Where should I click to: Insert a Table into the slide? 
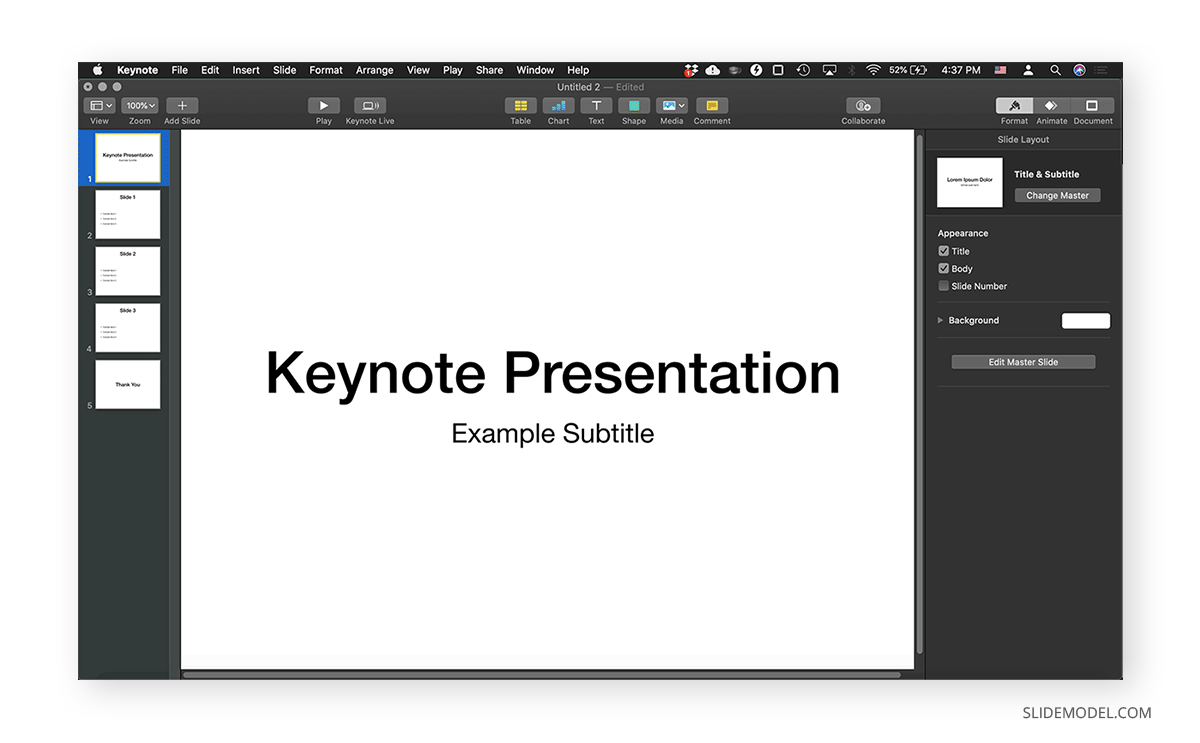pos(520,107)
